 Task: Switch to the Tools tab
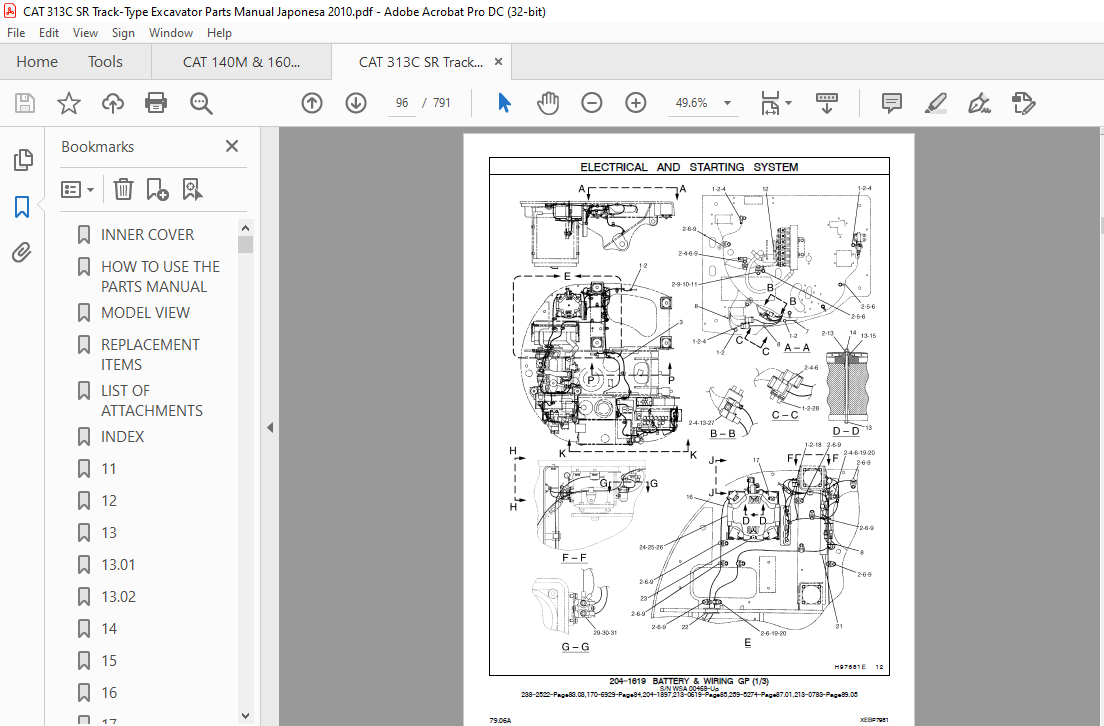click(105, 62)
